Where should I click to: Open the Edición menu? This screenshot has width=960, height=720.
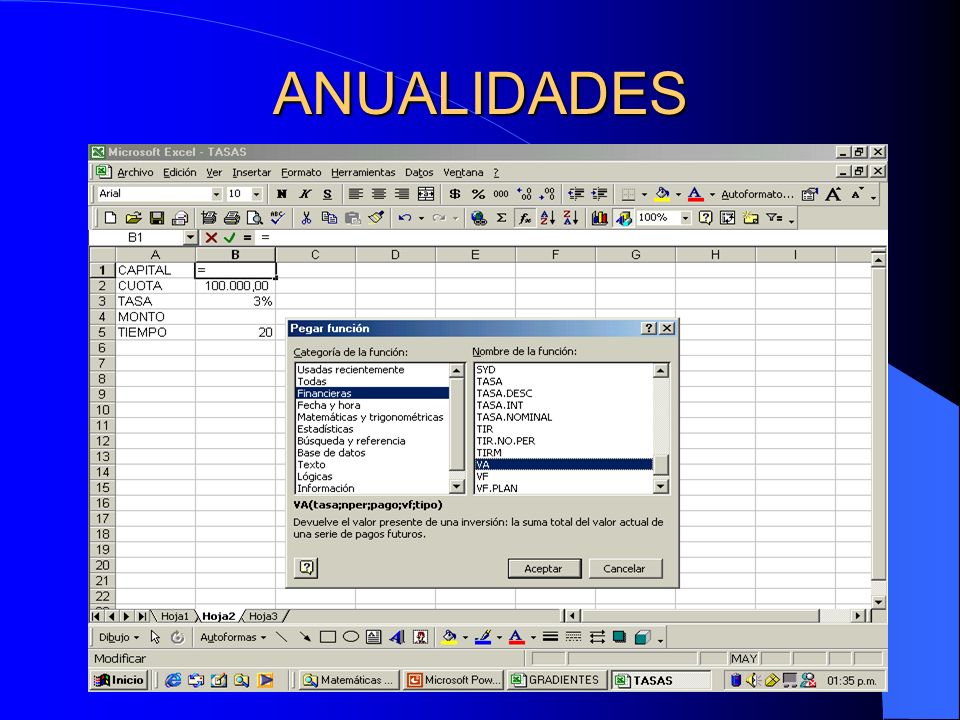(179, 173)
